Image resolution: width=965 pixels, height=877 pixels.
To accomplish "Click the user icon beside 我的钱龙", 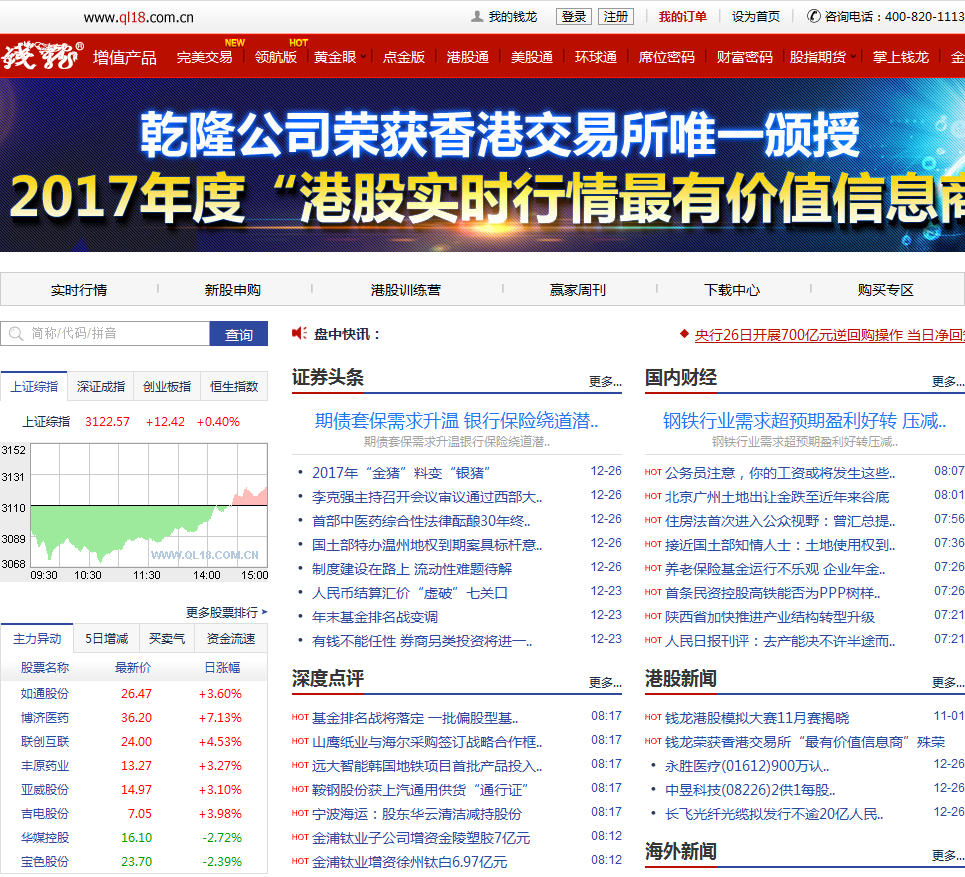I will click(477, 17).
